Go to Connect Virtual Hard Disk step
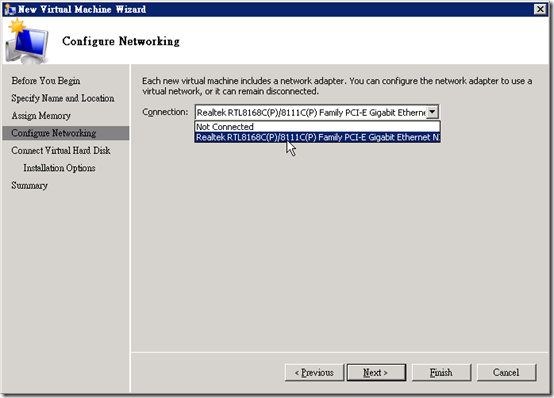554x398 pixels. click(x=60, y=151)
